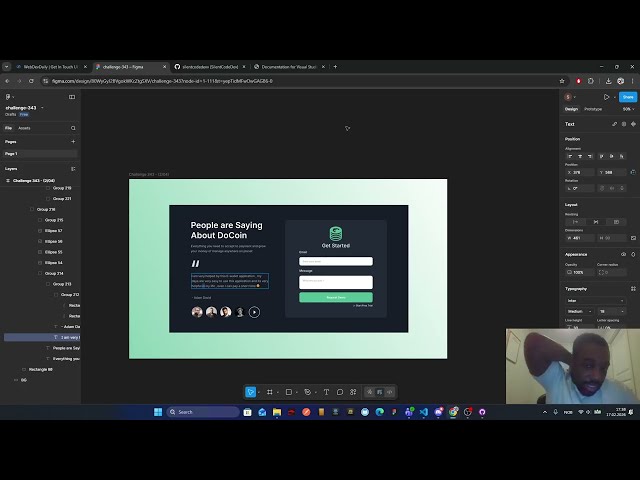Click align vertical centers icon
The width and height of the screenshot is (640, 480).
(611, 156)
